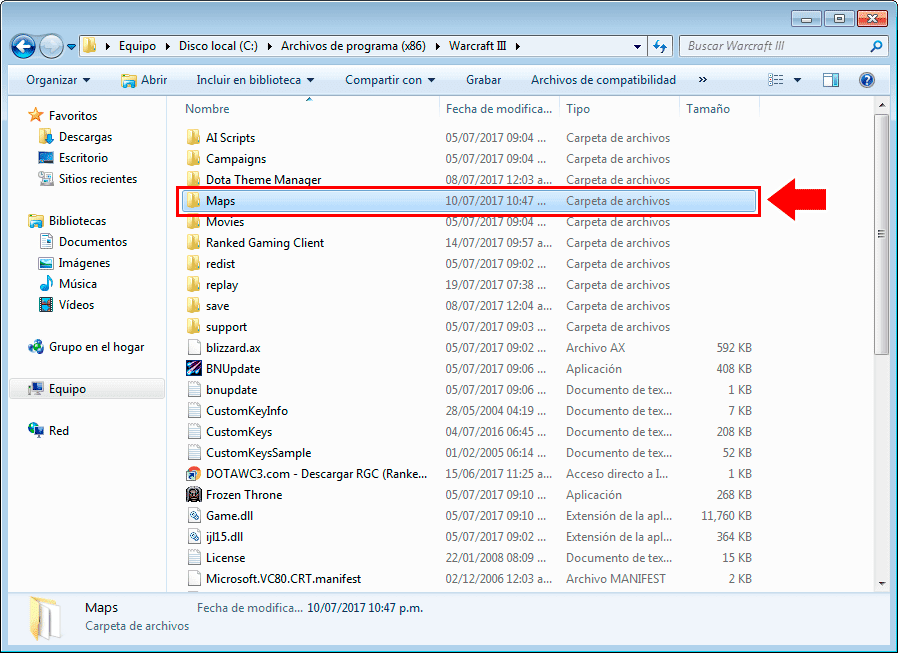This screenshot has width=898, height=653.
Task: Select the save folder icon
Action: 194,306
